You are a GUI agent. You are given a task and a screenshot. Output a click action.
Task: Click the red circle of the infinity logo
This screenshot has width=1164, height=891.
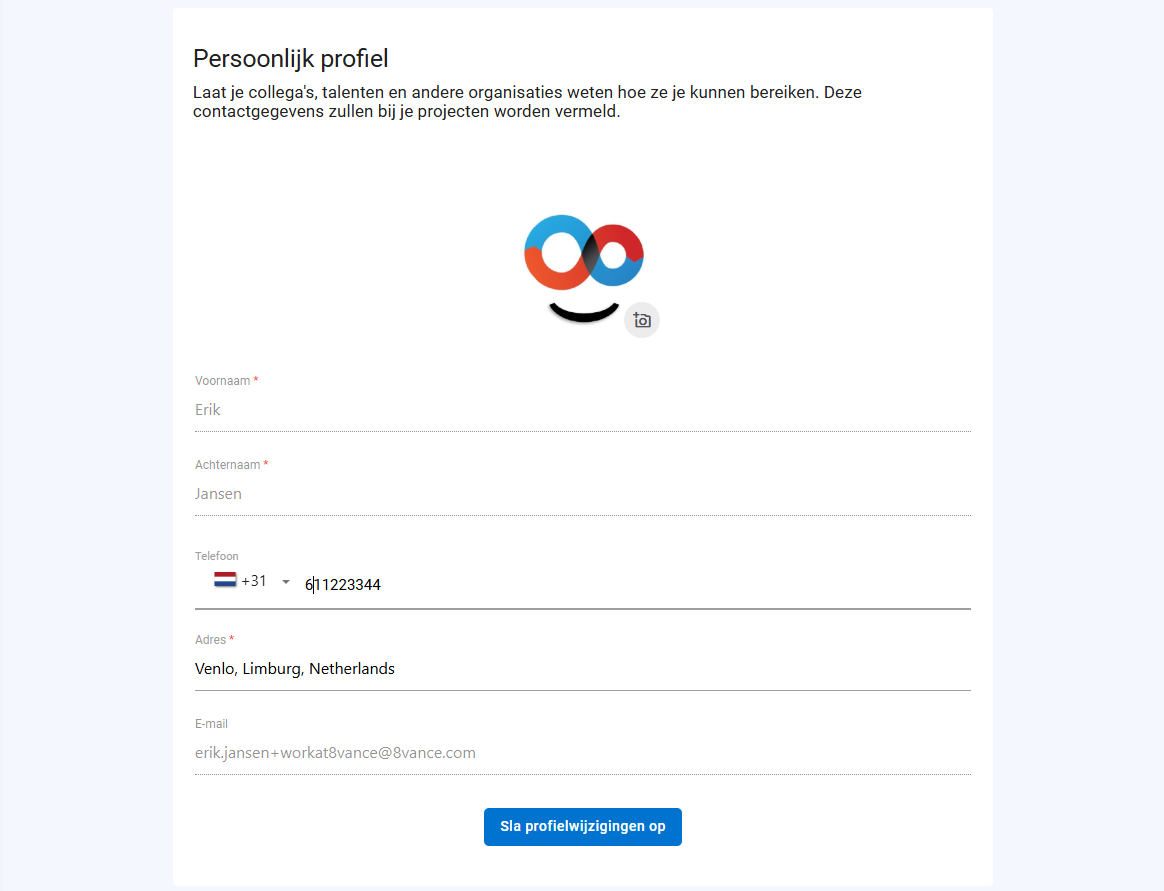(613, 255)
